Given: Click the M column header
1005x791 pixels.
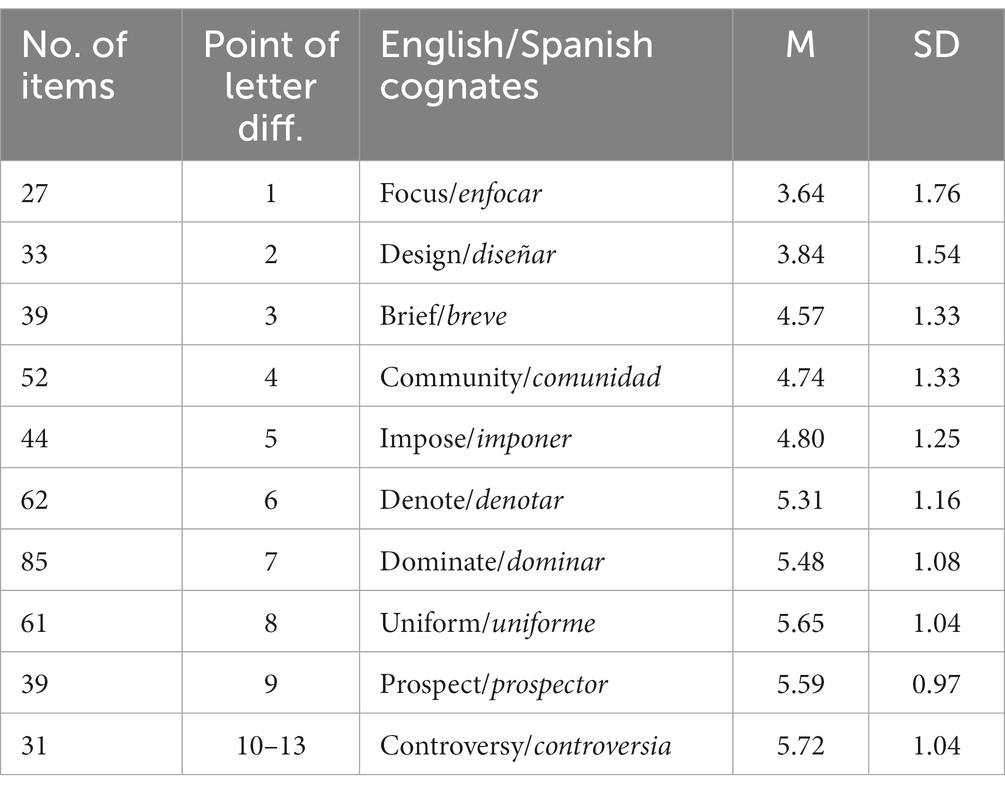Looking at the screenshot, I should (801, 45).
